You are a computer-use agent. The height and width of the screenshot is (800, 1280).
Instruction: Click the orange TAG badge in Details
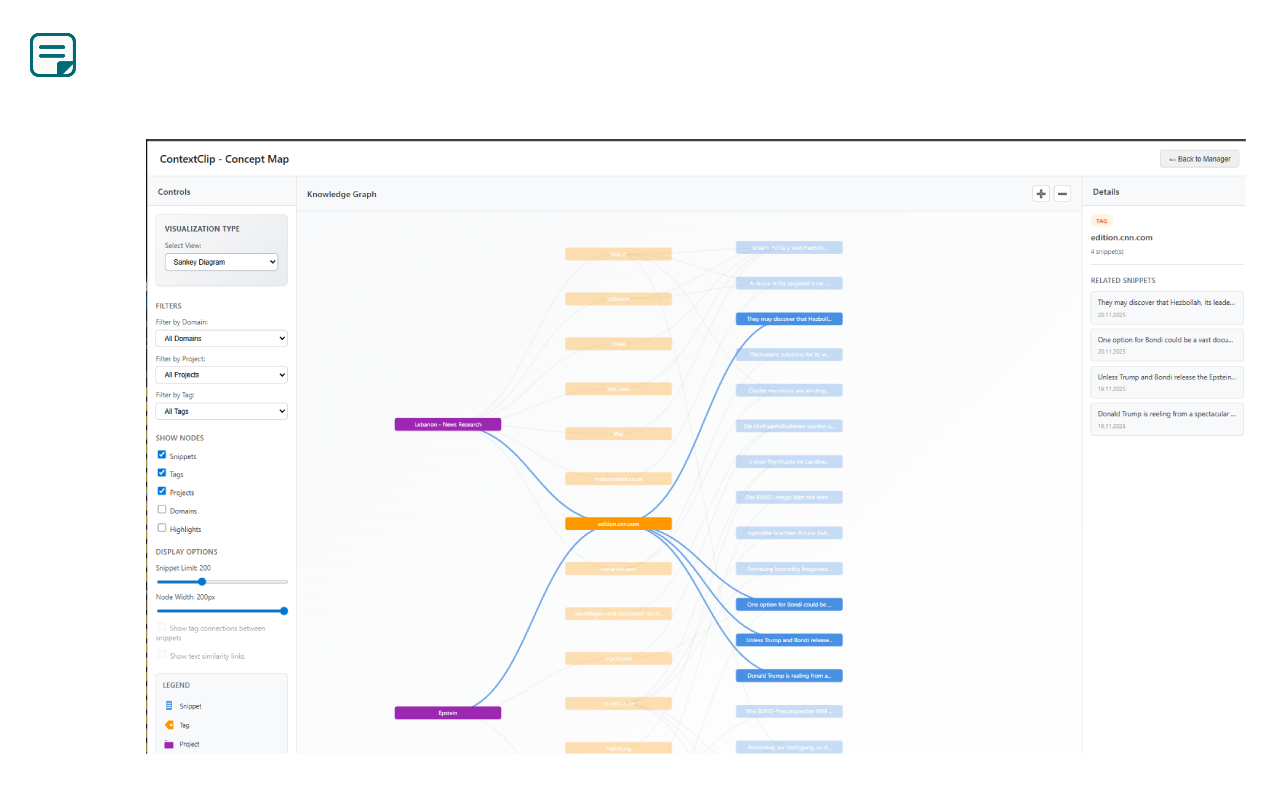tap(1101, 220)
